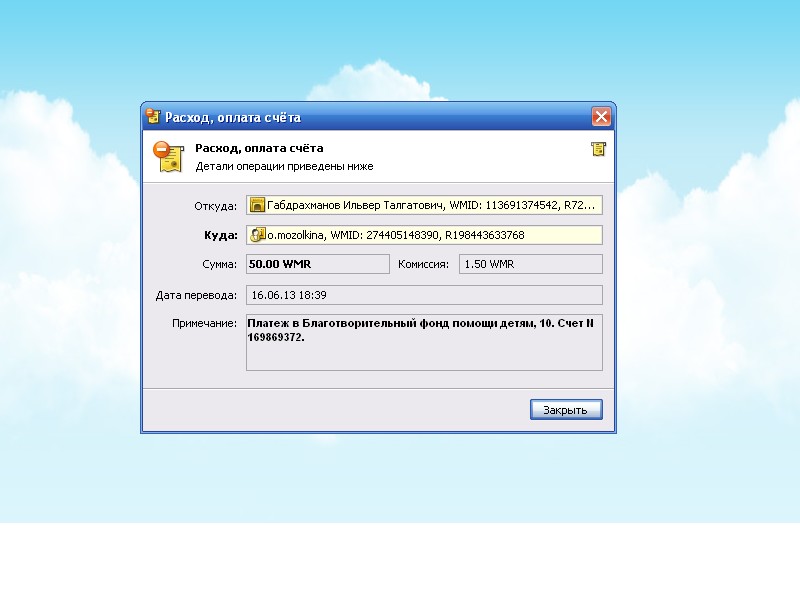This screenshot has height=600, width=800.
Task: Click the 'Дата перевода:' label
Action: click(x=196, y=295)
